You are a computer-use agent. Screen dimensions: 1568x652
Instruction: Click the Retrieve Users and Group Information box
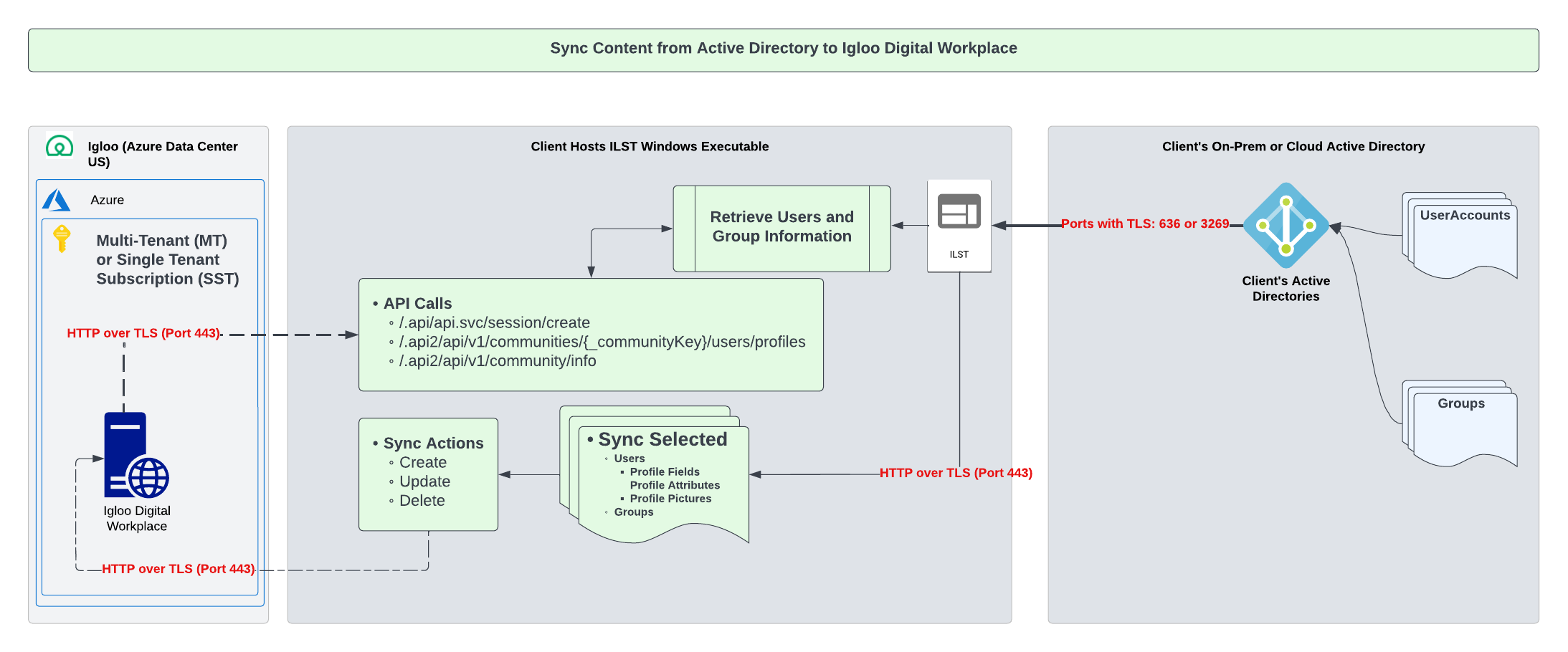pyautogui.click(x=781, y=227)
